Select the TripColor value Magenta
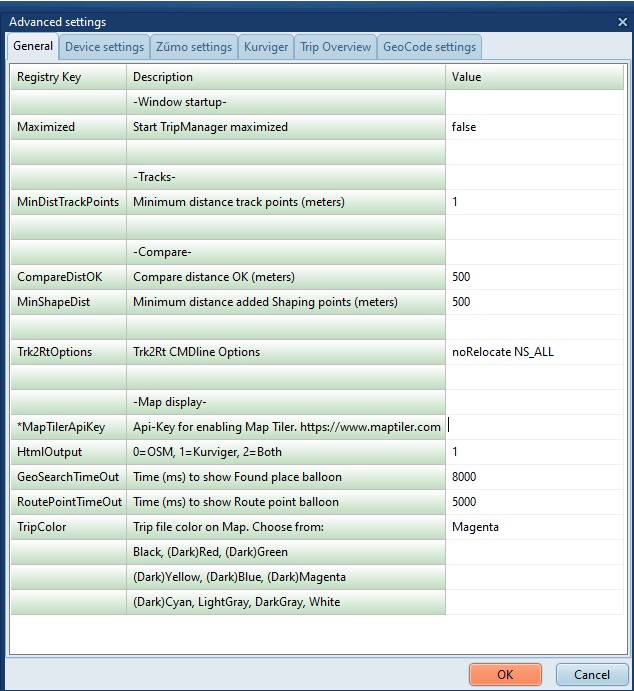The width and height of the screenshot is (634, 691). tap(535, 527)
